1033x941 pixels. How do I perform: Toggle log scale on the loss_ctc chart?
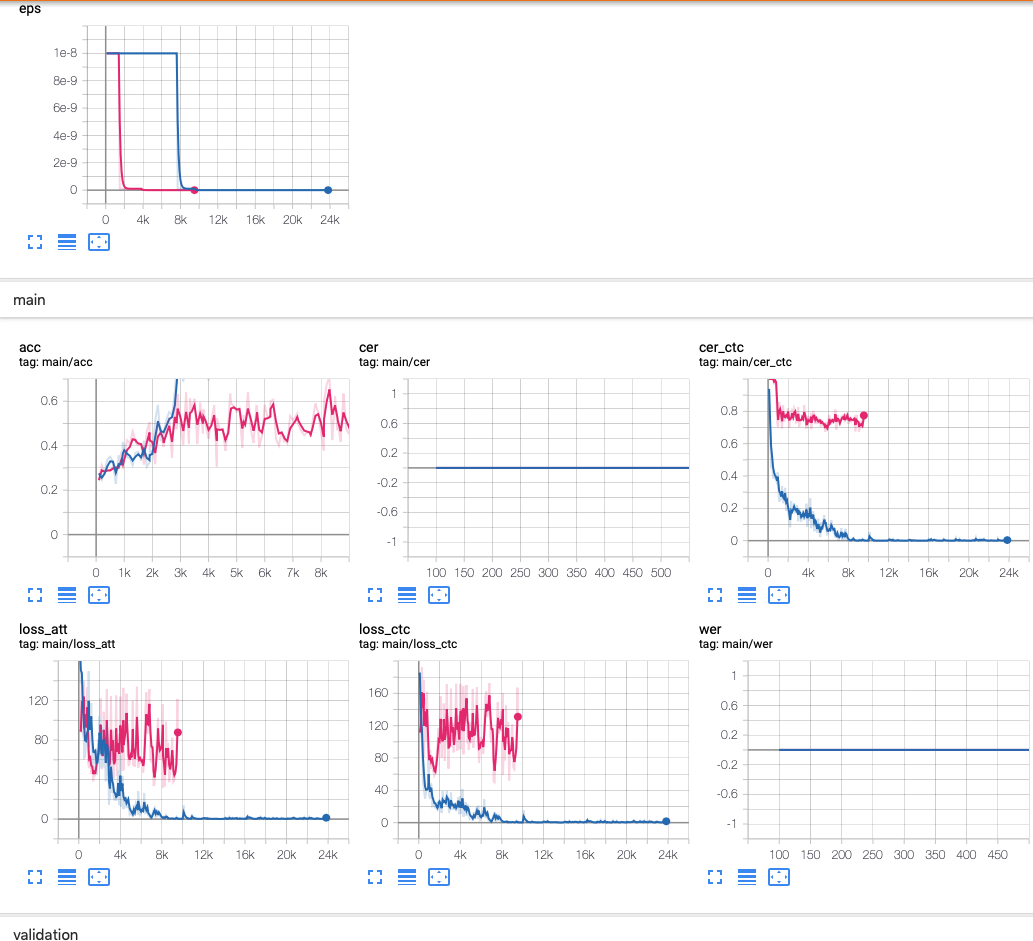tap(407, 877)
